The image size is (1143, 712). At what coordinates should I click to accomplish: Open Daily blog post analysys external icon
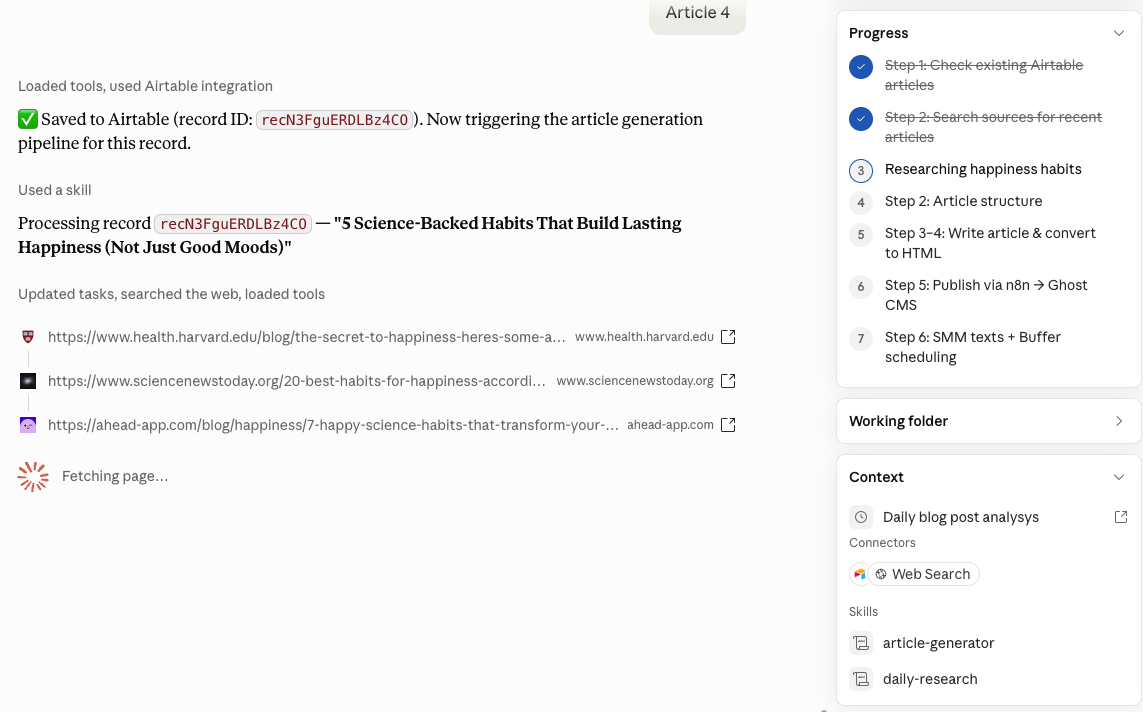click(1121, 517)
